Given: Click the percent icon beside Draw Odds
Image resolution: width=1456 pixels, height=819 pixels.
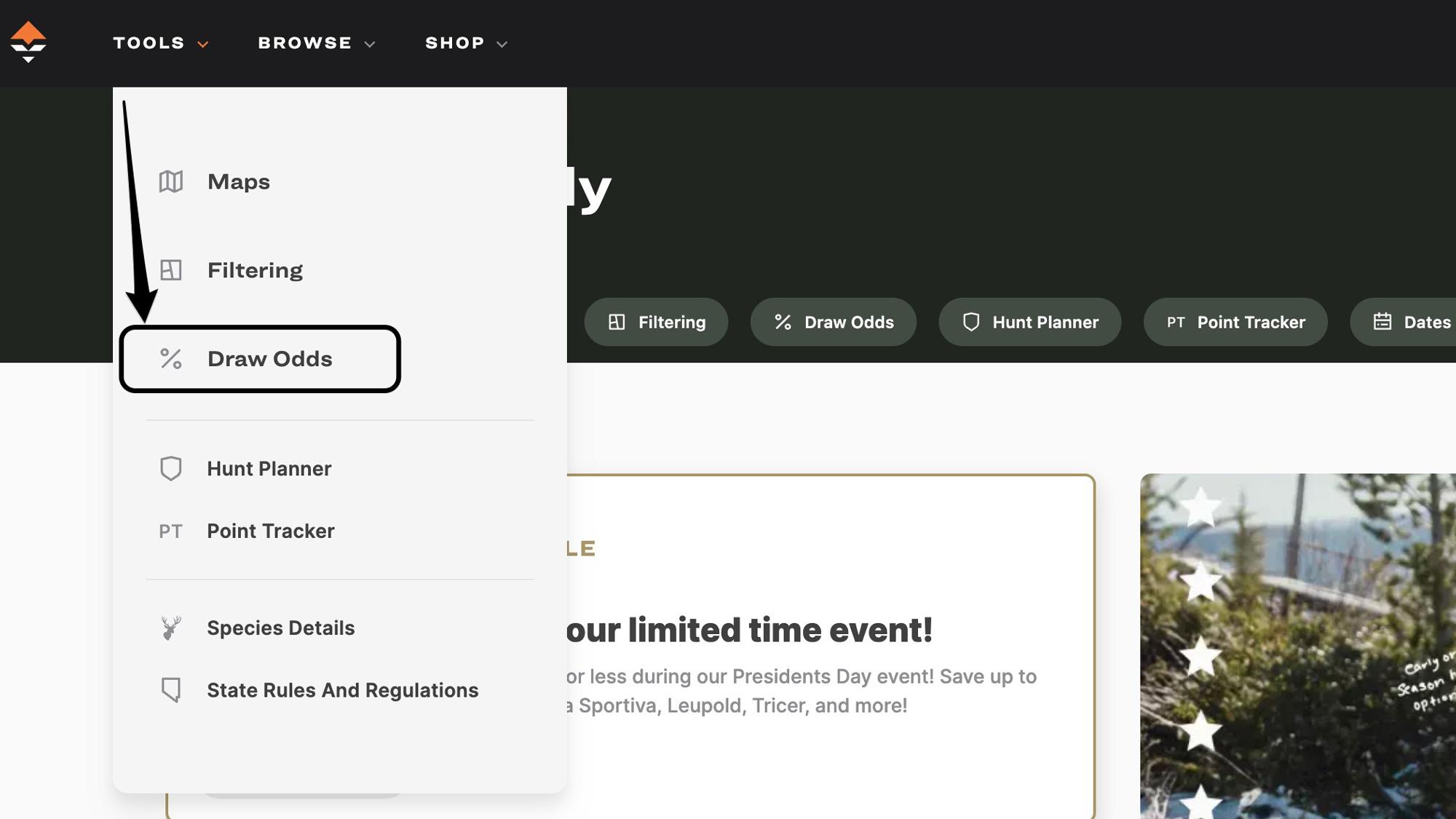Looking at the screenshot, I should pos(171,359).
